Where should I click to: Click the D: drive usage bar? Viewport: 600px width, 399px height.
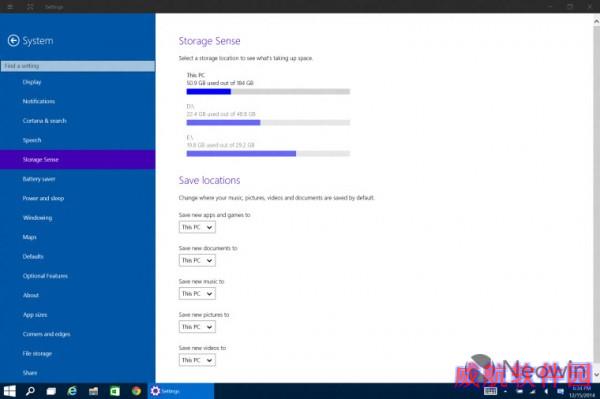tap(268, 123)
